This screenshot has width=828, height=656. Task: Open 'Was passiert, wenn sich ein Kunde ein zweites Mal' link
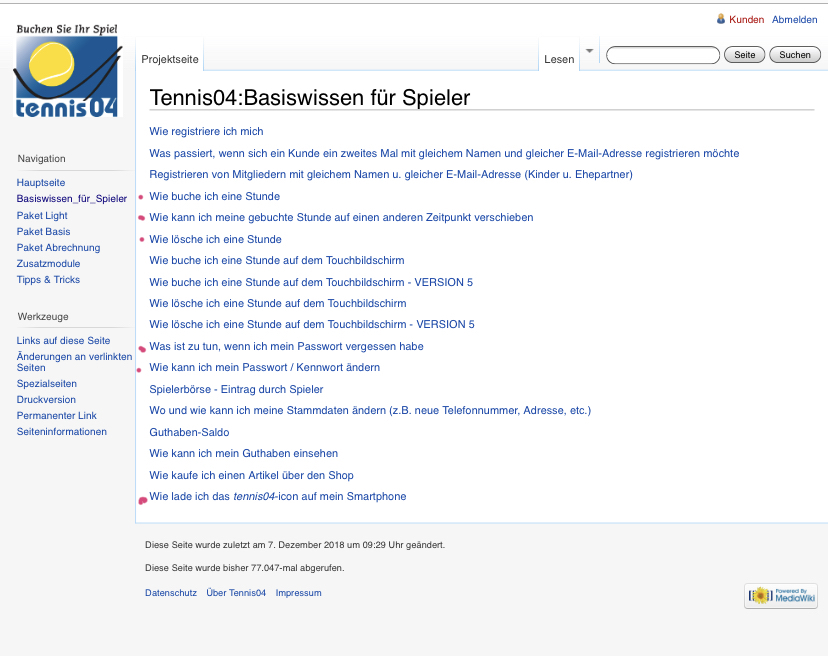(x=444, y=153)
